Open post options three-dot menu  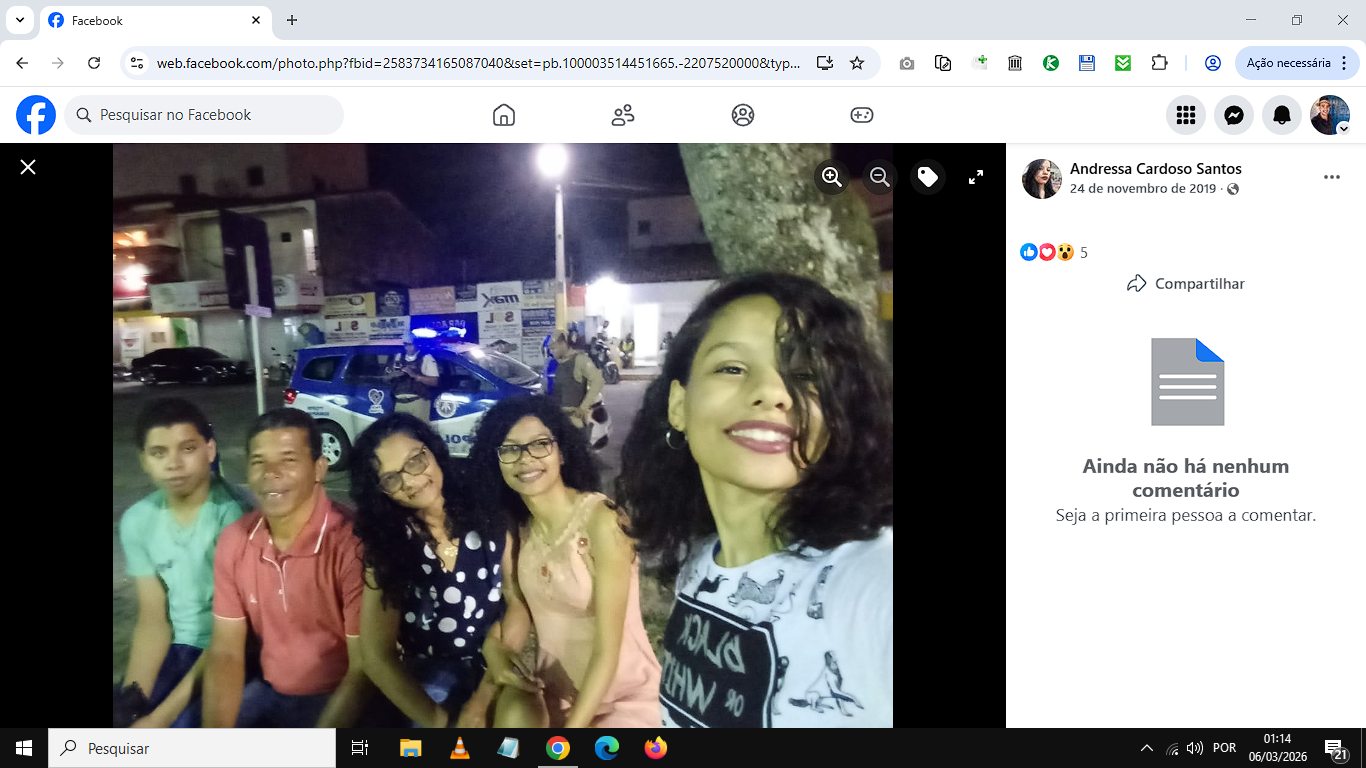[1331, 177]
